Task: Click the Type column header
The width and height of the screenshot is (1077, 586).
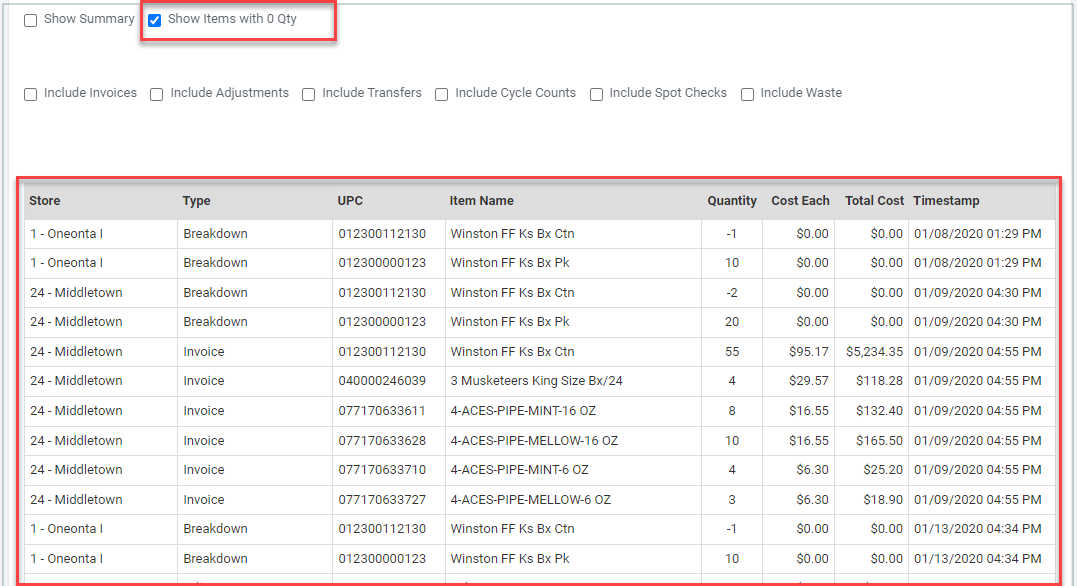Action: 196,201
